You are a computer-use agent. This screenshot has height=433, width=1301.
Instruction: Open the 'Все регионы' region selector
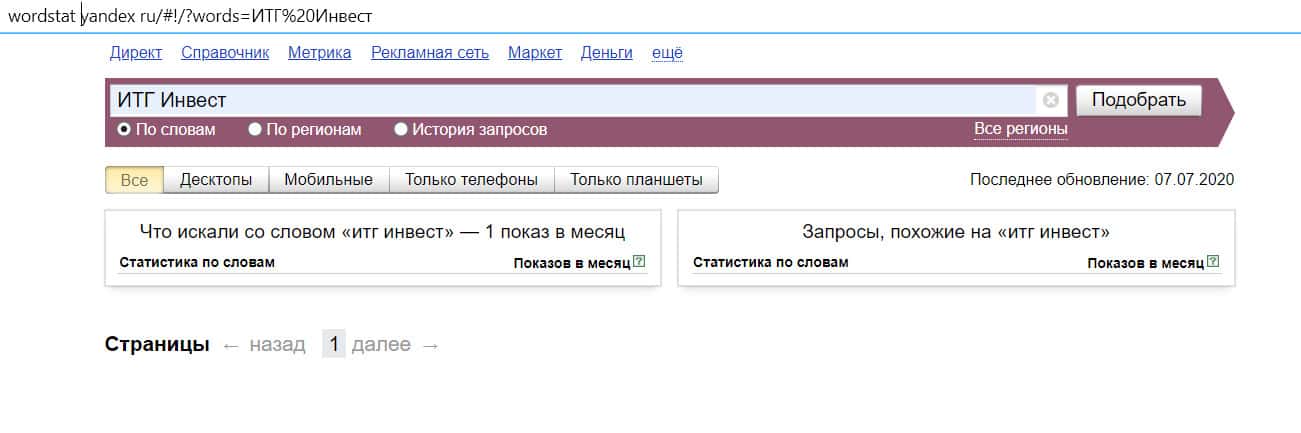pos(1020,129)
